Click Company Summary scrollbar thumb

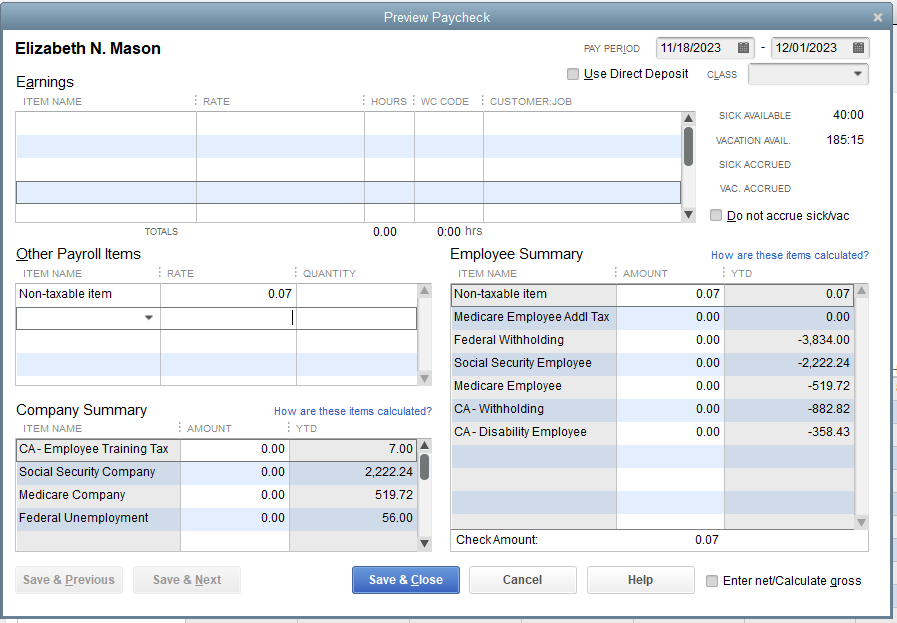424,466
